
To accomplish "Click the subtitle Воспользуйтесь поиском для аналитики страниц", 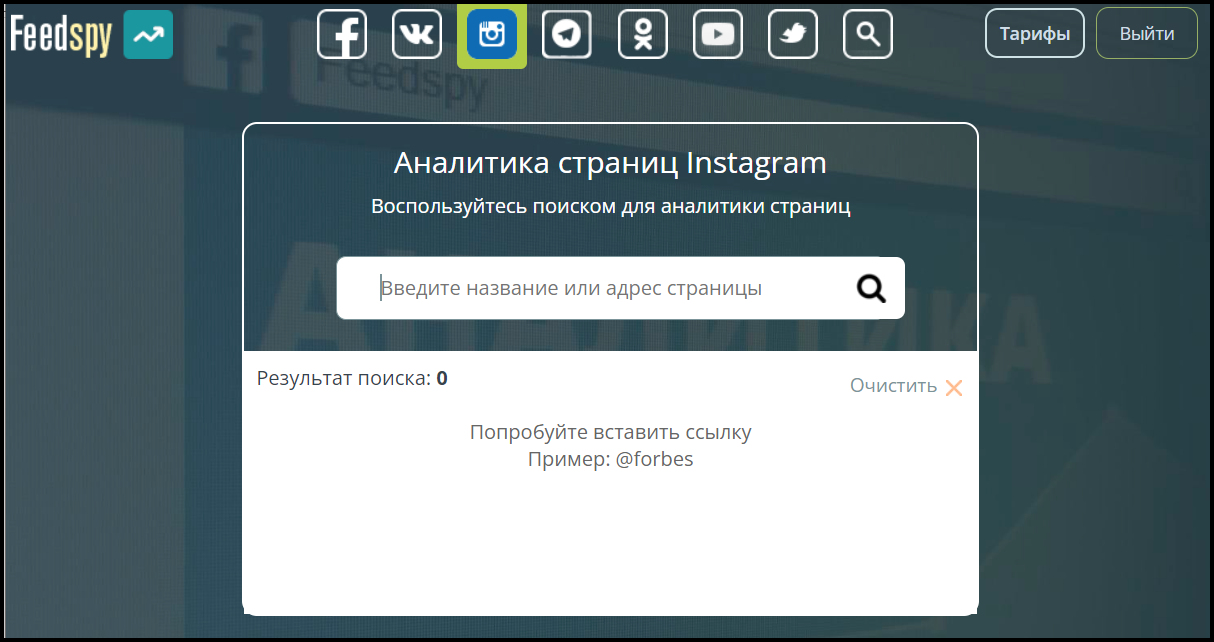I will click(x=611, y=207).
